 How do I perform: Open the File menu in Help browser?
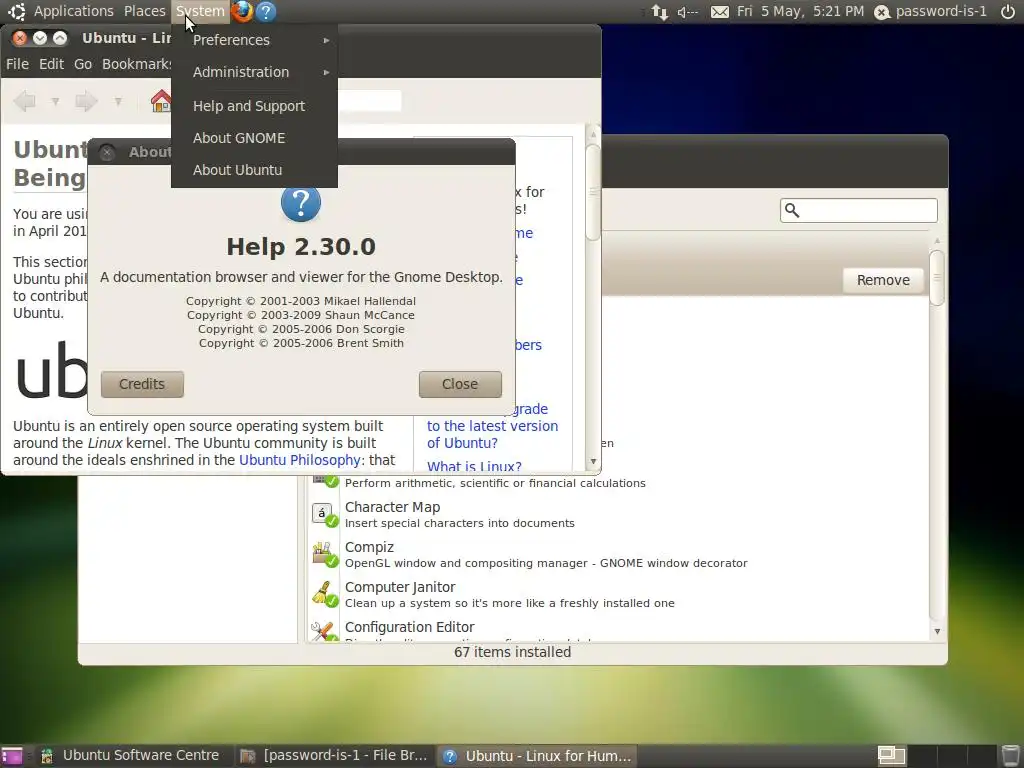[x=17, y=64]
